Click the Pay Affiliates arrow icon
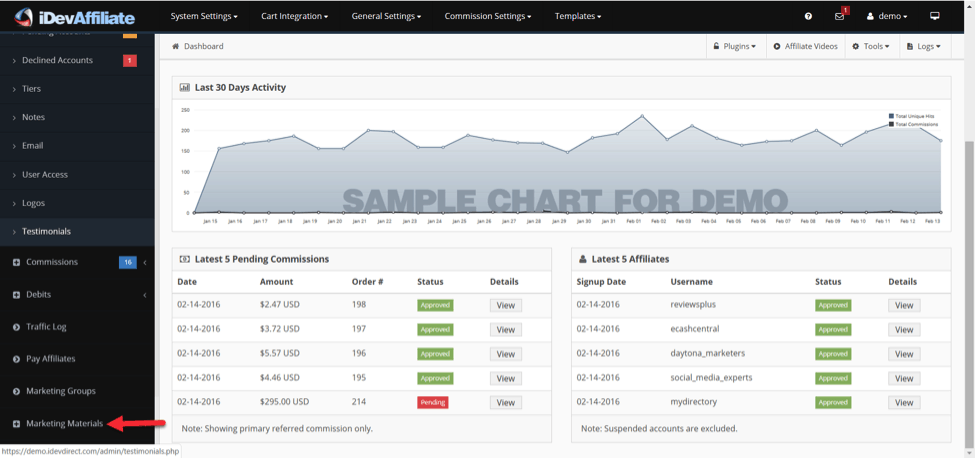The width and height of the screenshot is (975, 459). (17, 359)
